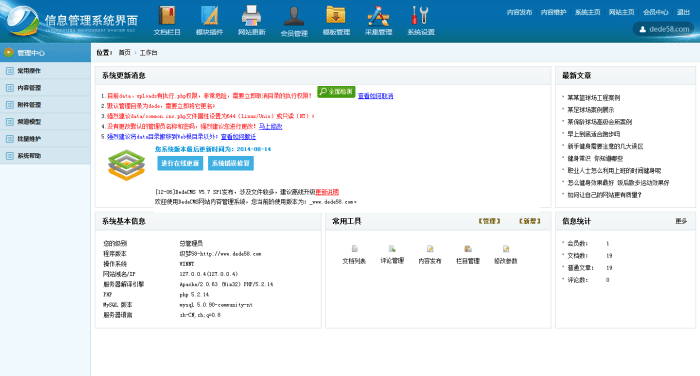The image size is (700, 376).
Task: Click the dede58.com user badge
Action: click(663, 29)
